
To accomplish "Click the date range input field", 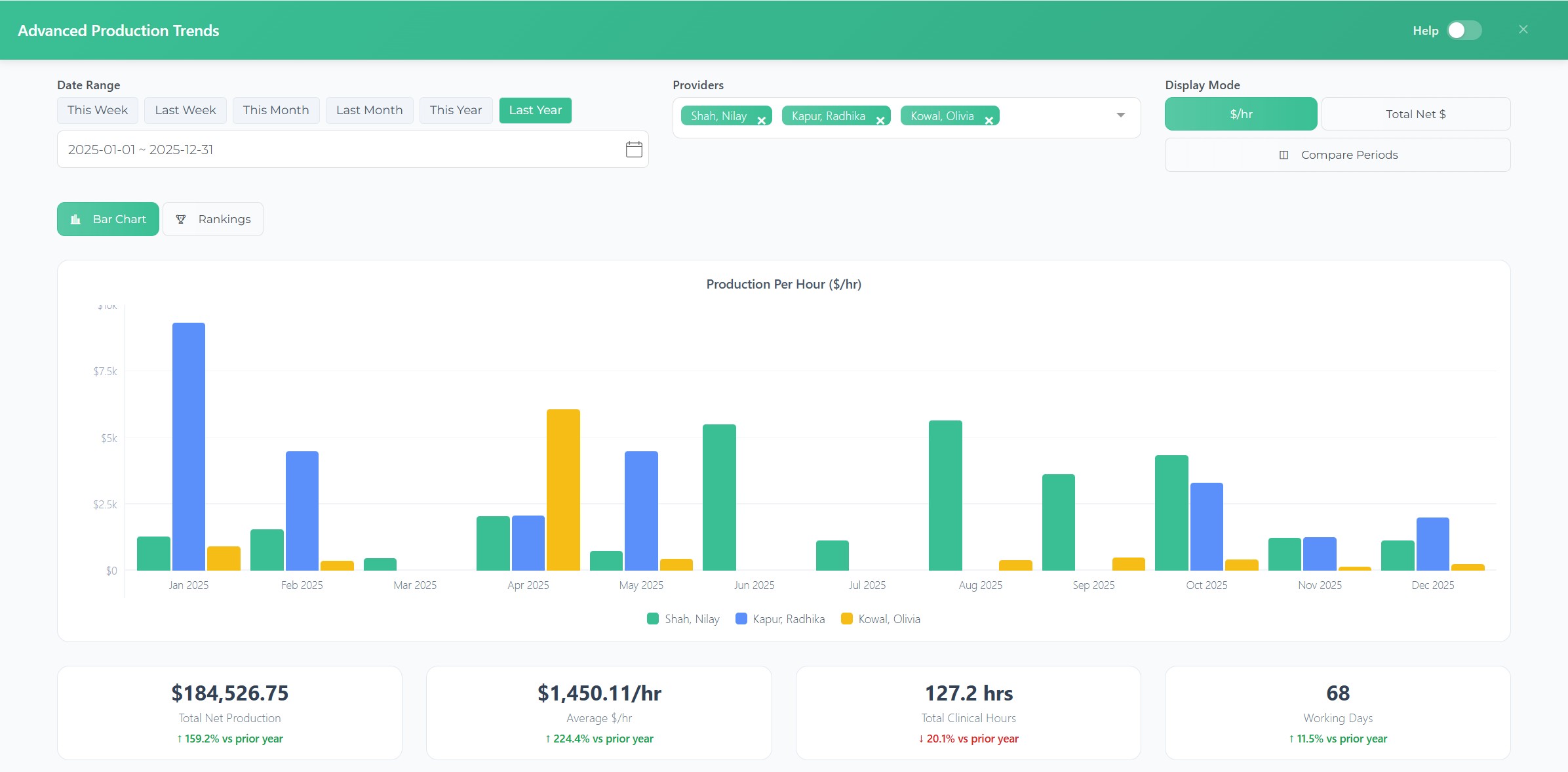I will (328, 150).
